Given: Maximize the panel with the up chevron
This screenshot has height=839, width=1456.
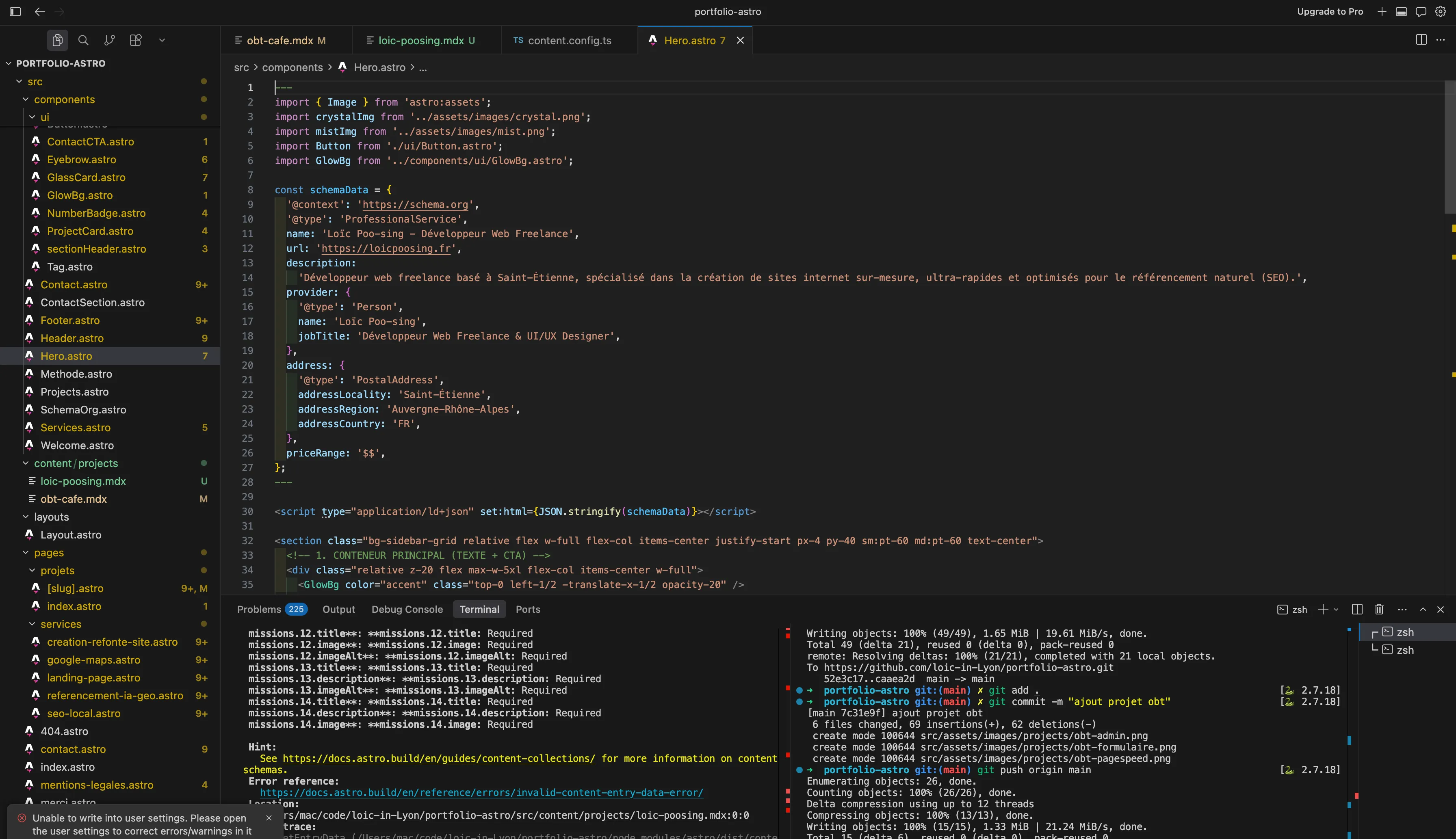Looking at the screenshot, I should (x=1423, y=609).
